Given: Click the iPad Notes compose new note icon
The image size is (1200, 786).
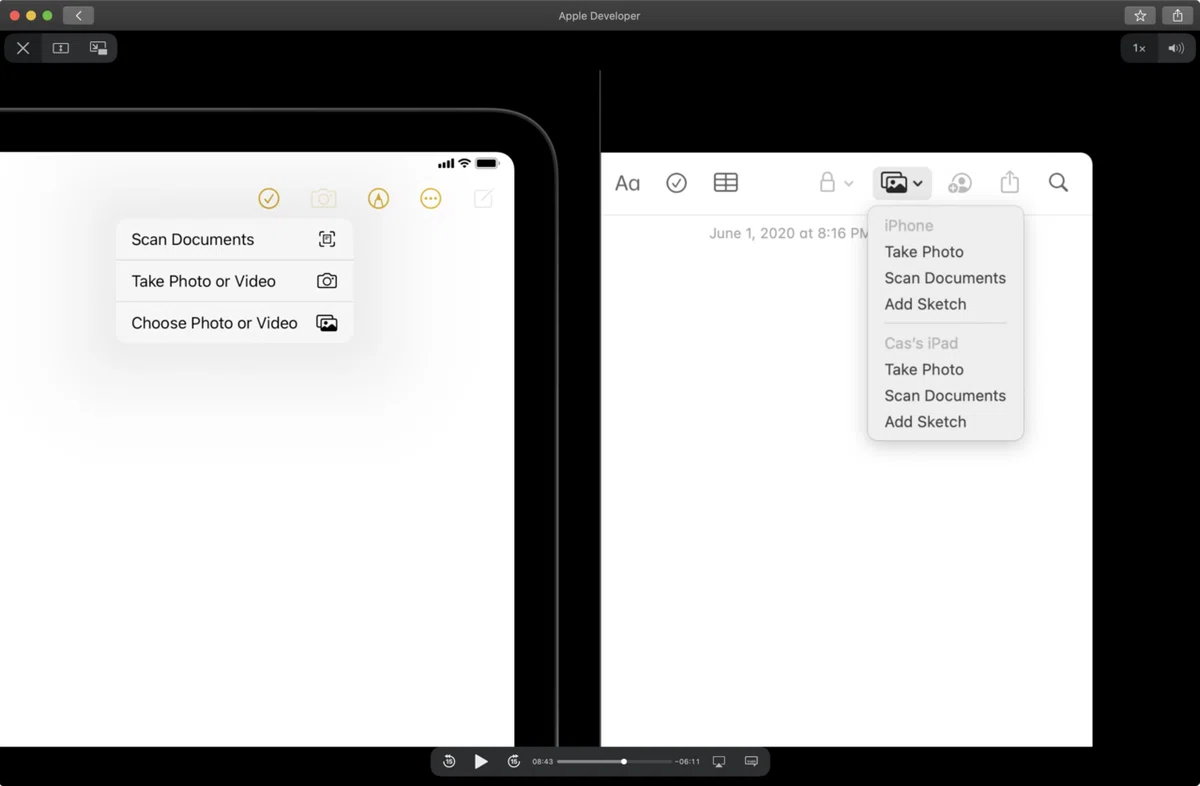Looking at the screenshot, I should (483, 198).
